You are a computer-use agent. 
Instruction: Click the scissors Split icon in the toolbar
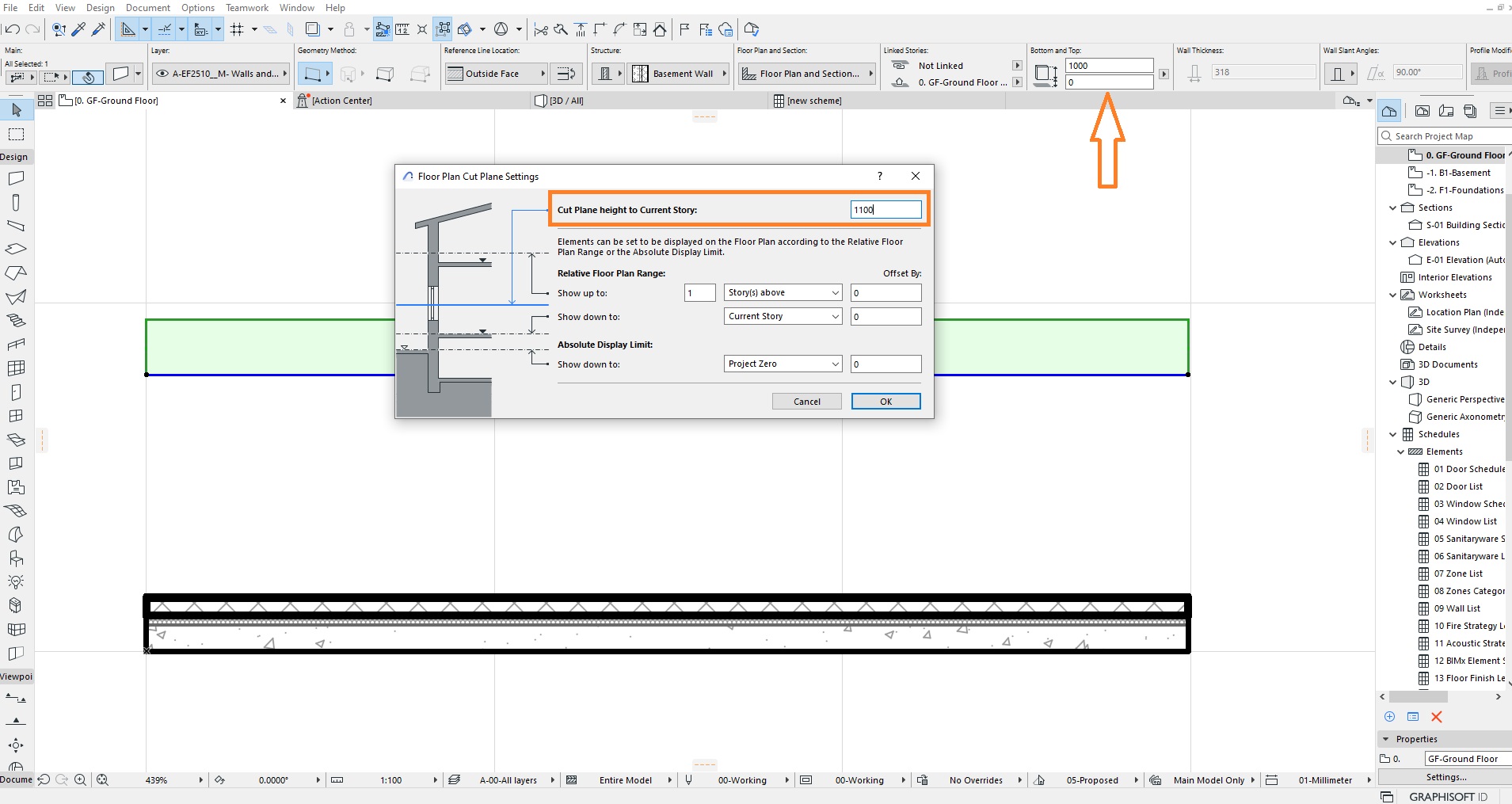click(541, 30)
